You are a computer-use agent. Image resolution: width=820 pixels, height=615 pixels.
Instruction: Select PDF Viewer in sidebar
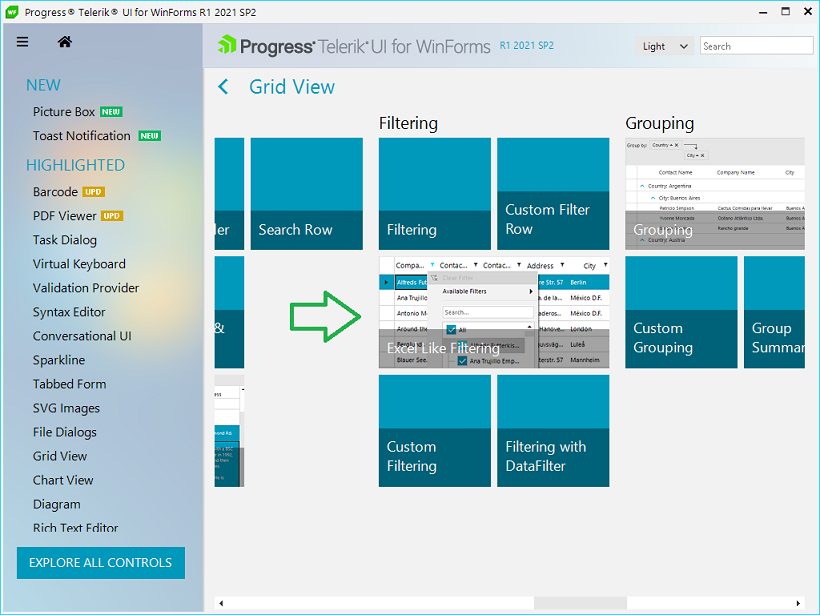(x=64, y=216)
